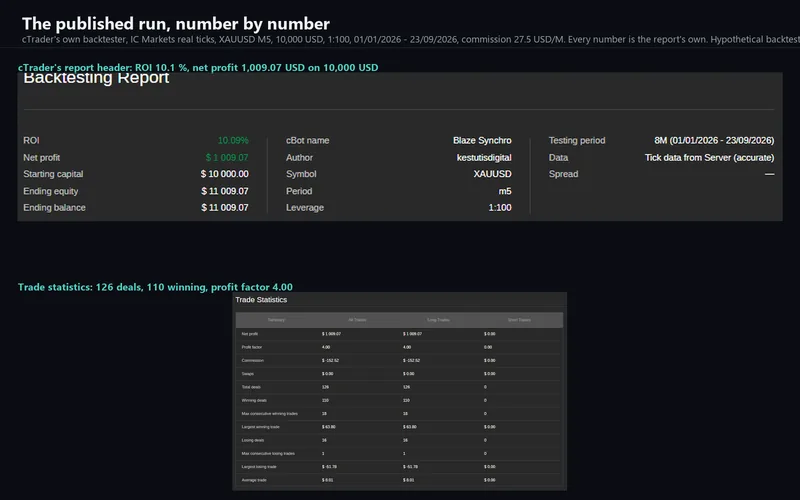Click the All Trades losing deals "16"
This screenshot has height=500, width=800.
pyautogui.click(x=324, y=440)
